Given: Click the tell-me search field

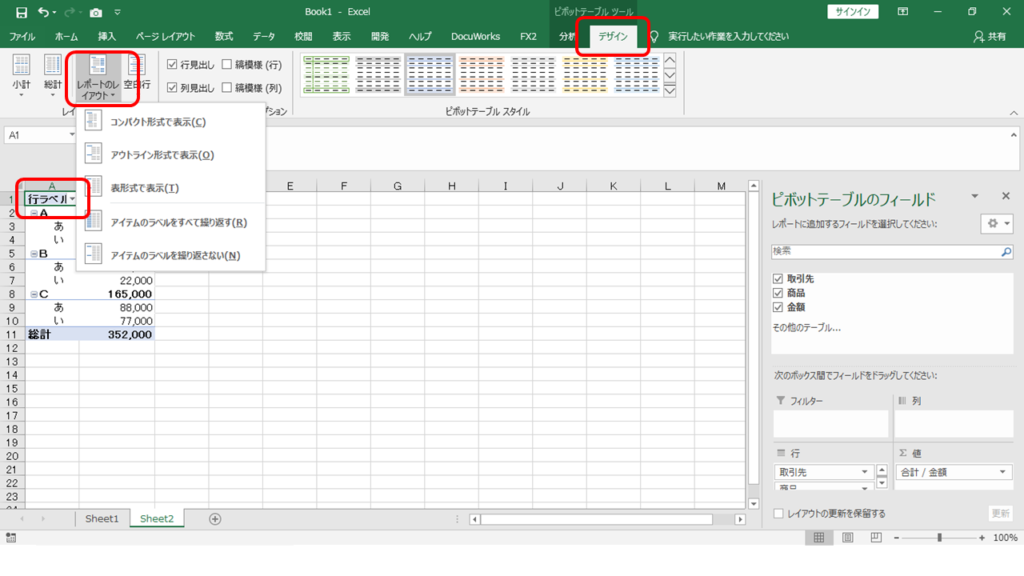Looking at the screenshot, I should pyautogui.click(x=728, y=37).
